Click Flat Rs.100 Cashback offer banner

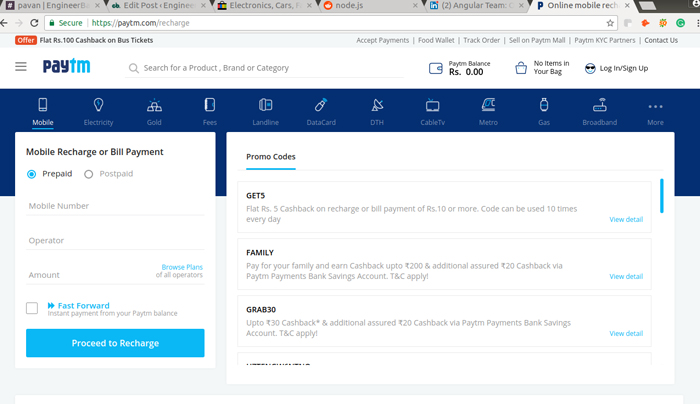tap(84, 40)
